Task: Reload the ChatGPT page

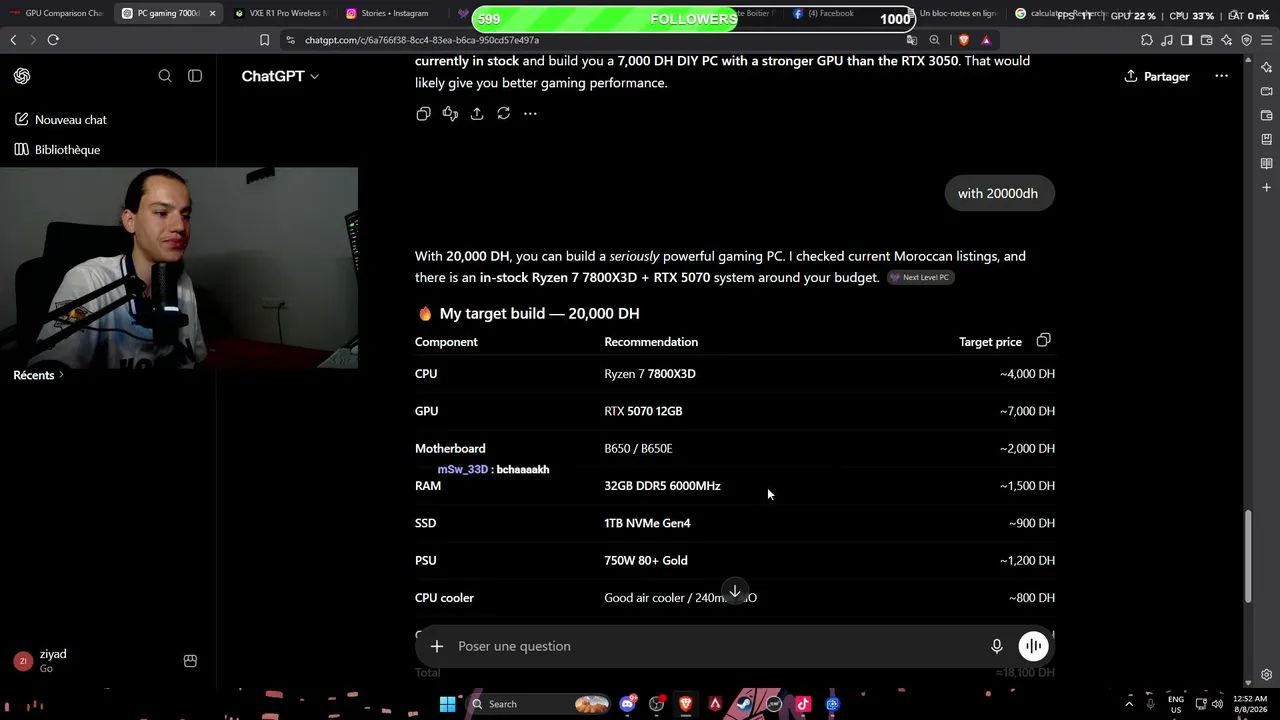Action: 53,40
